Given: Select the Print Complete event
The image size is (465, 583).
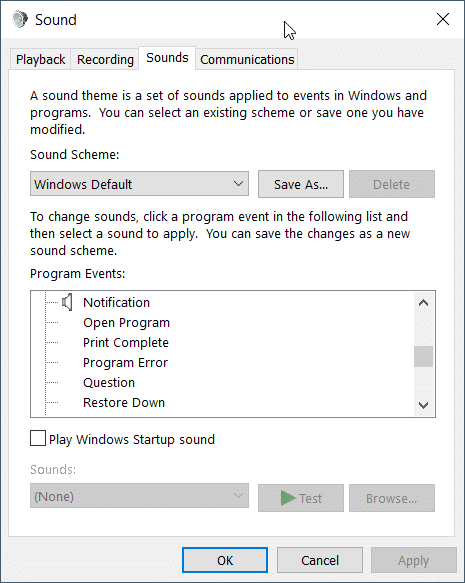Looking at the screenshot, I should [x=126, y=342].
